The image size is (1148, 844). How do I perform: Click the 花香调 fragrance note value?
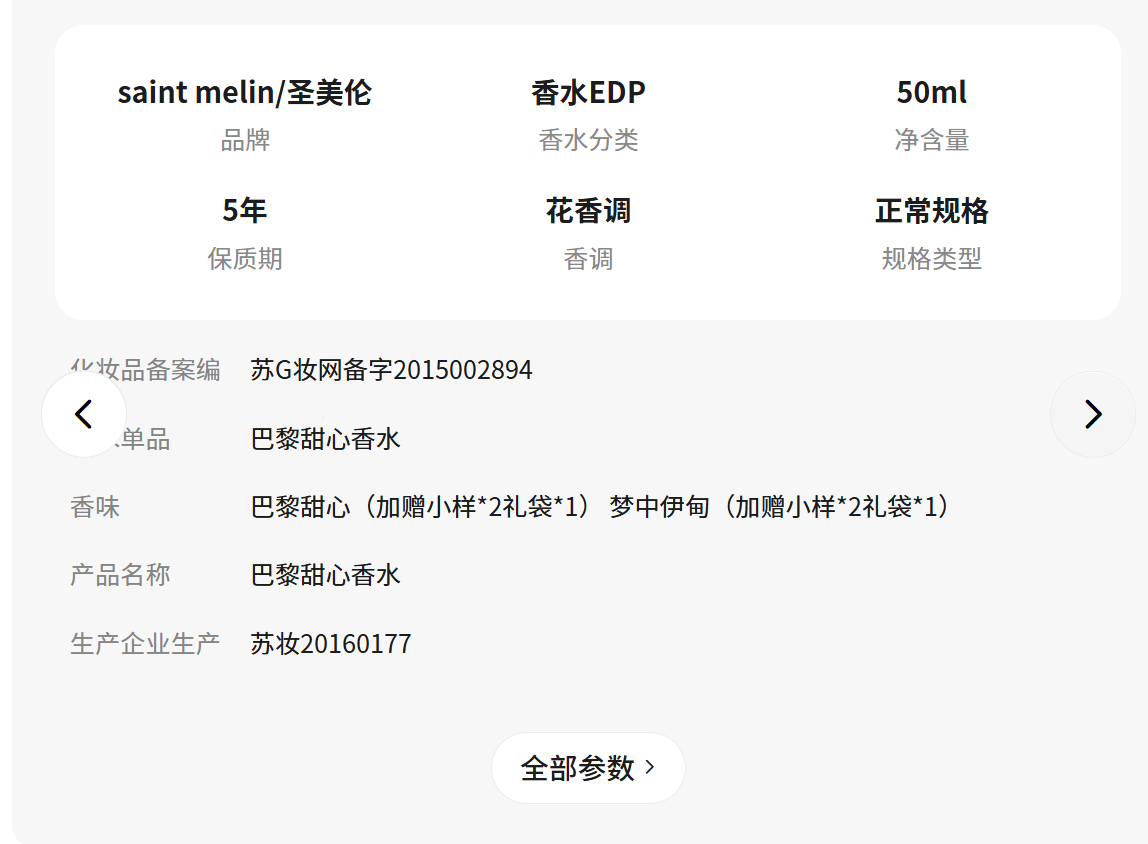point(588,211)
